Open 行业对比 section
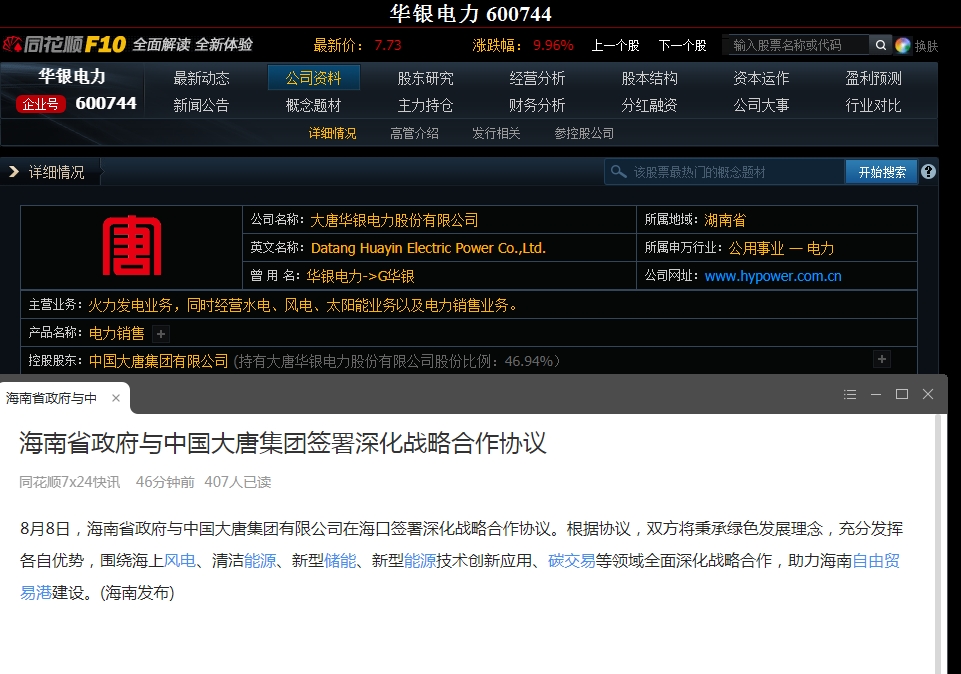This screenshot has width=961, height=674. point(873,105)
